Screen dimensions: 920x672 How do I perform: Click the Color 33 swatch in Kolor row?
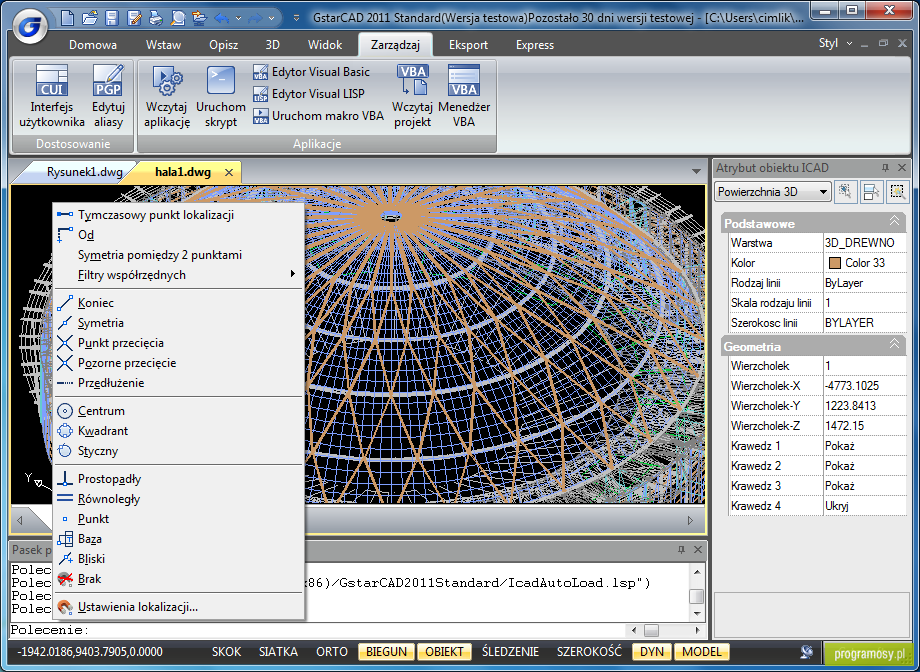(834, 263)
